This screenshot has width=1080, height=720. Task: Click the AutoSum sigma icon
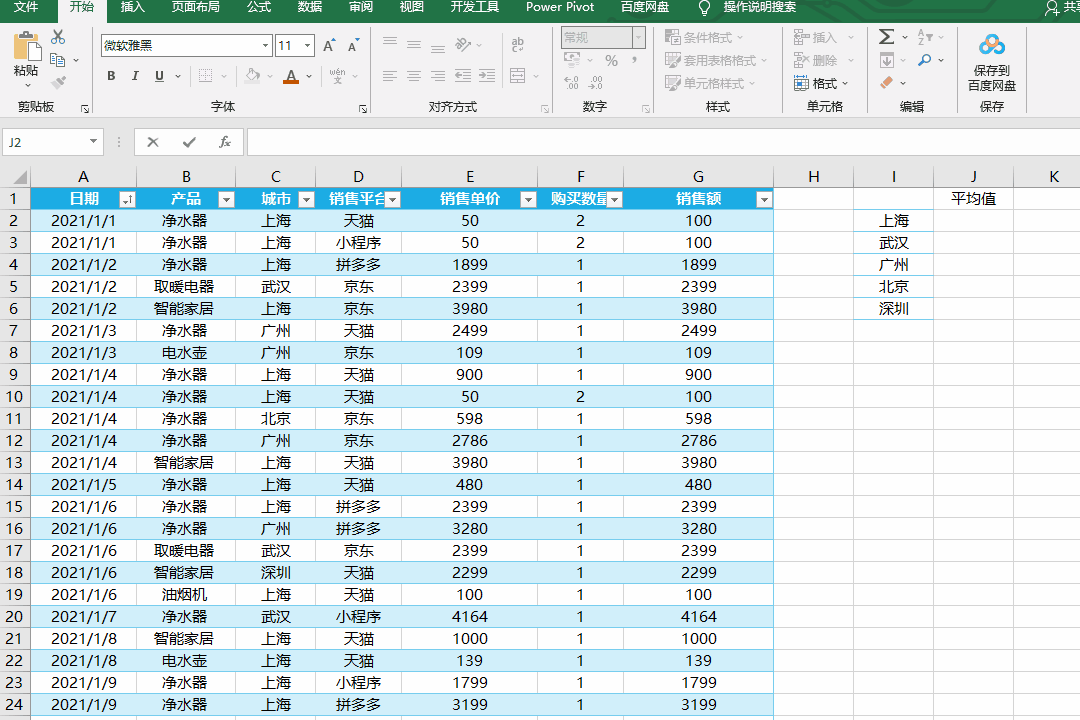[x=886, y=37]
